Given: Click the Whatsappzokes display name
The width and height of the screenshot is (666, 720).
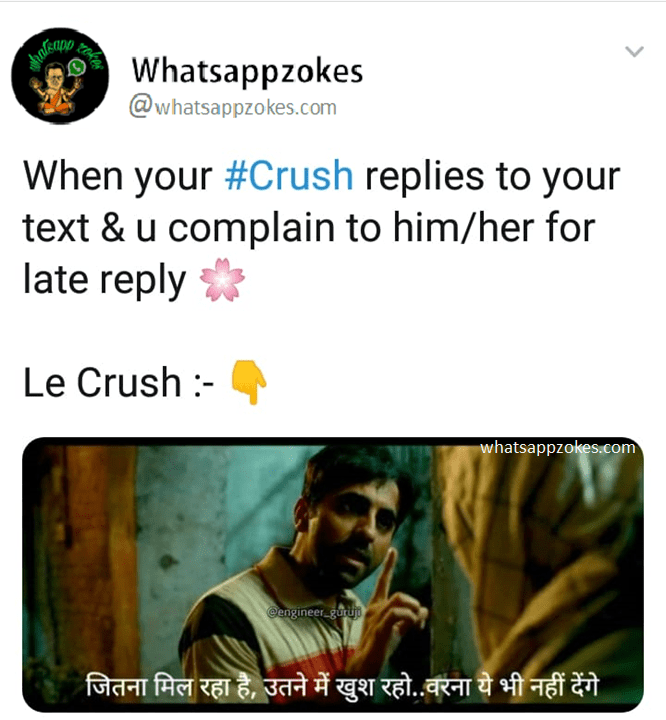Looking at the screenshot, I should point(247,71).
